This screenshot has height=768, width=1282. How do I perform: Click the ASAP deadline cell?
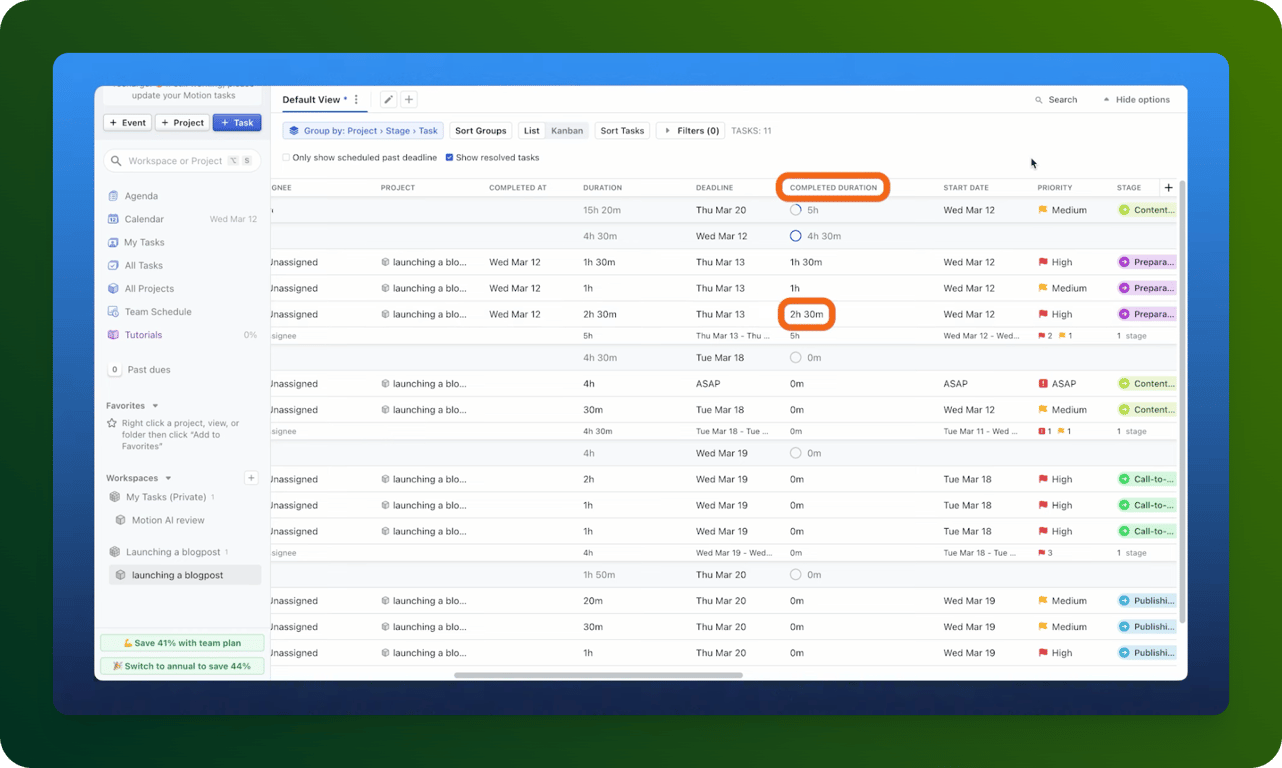tap(708, 384)
